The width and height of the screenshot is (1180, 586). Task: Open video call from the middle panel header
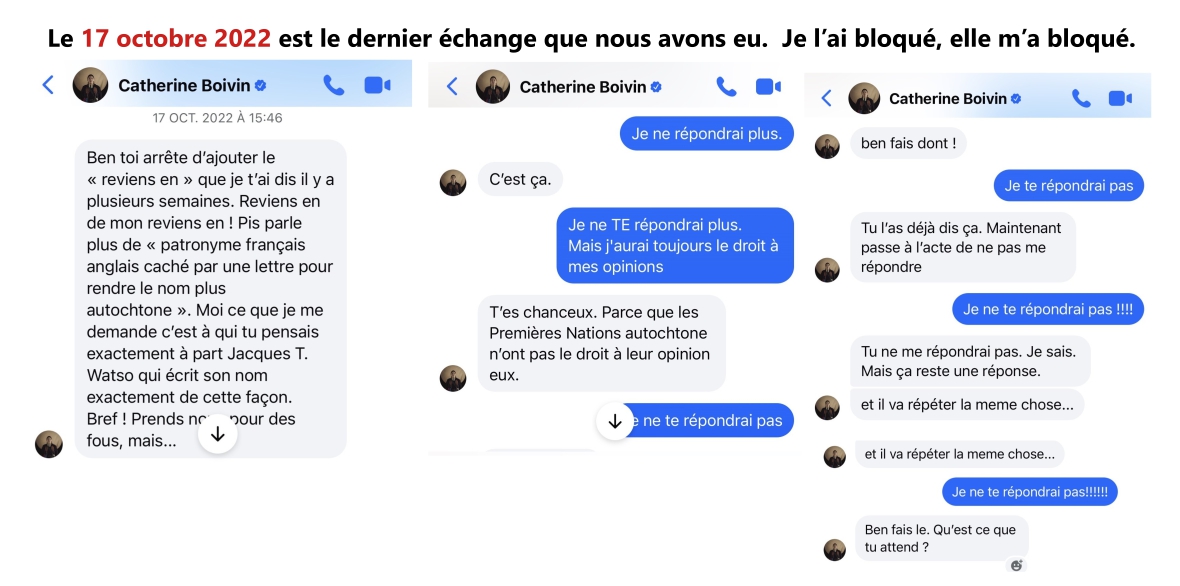pyautogui.click(x=768, y=86)
